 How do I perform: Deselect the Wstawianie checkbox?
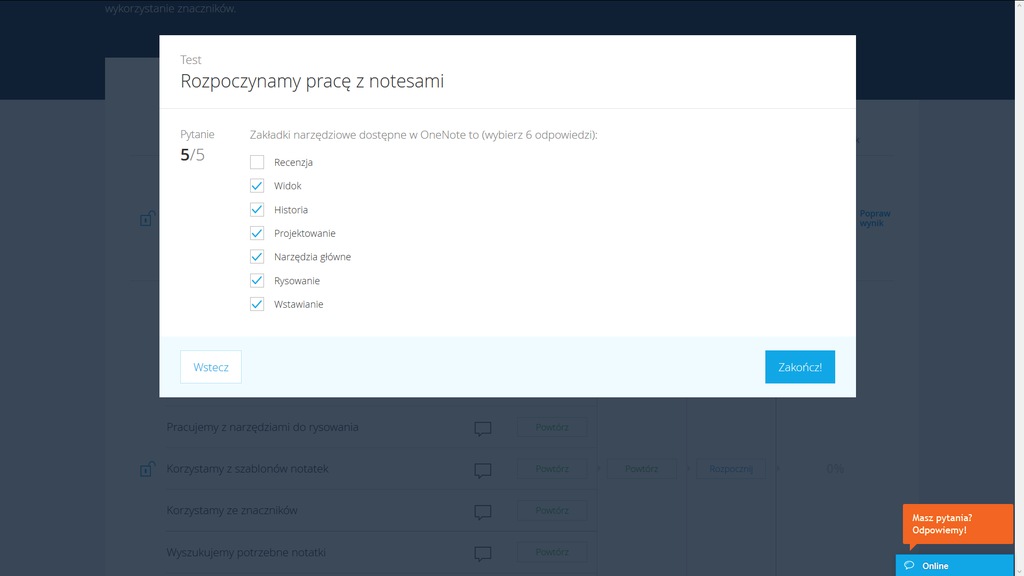tap(257, 304)
